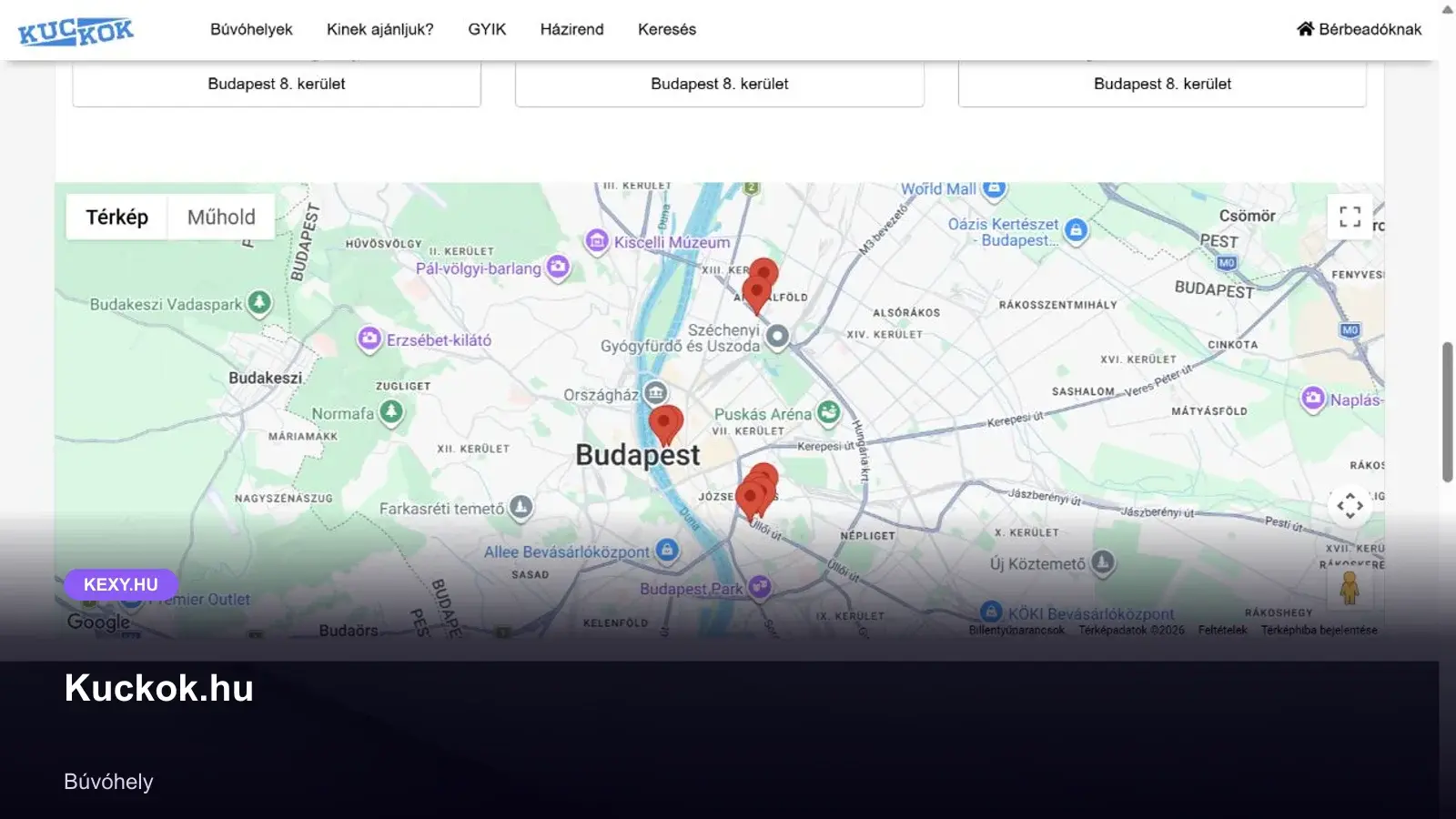Click the Budakeszi Vadaspark park icon
Screen dimensions: 1456x819
point(259,302)
